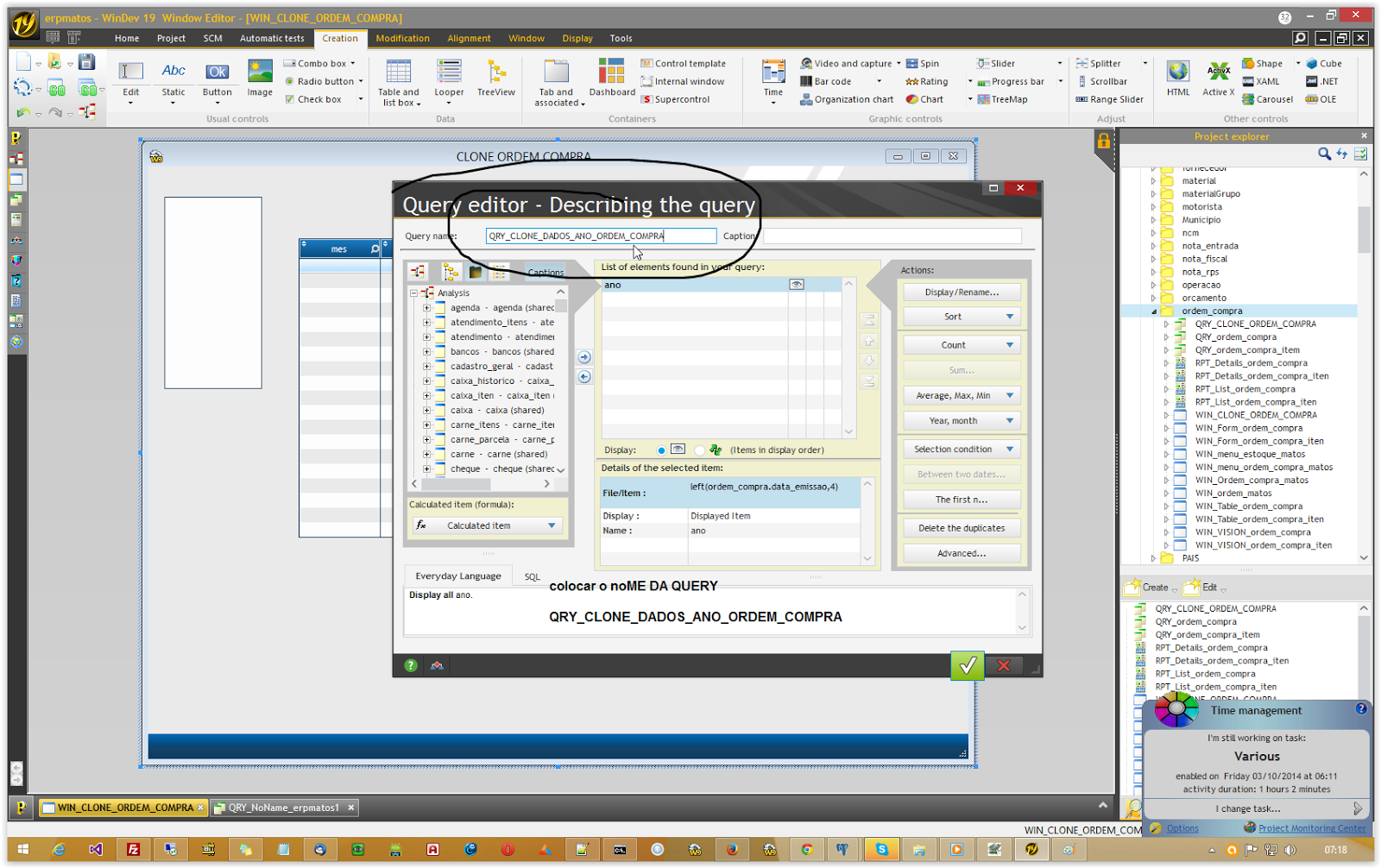Image resolution: width=1381 pixels, height=868 pixels.
Task: Click Delete the duplicates button
Action: [x=962, y=528]
